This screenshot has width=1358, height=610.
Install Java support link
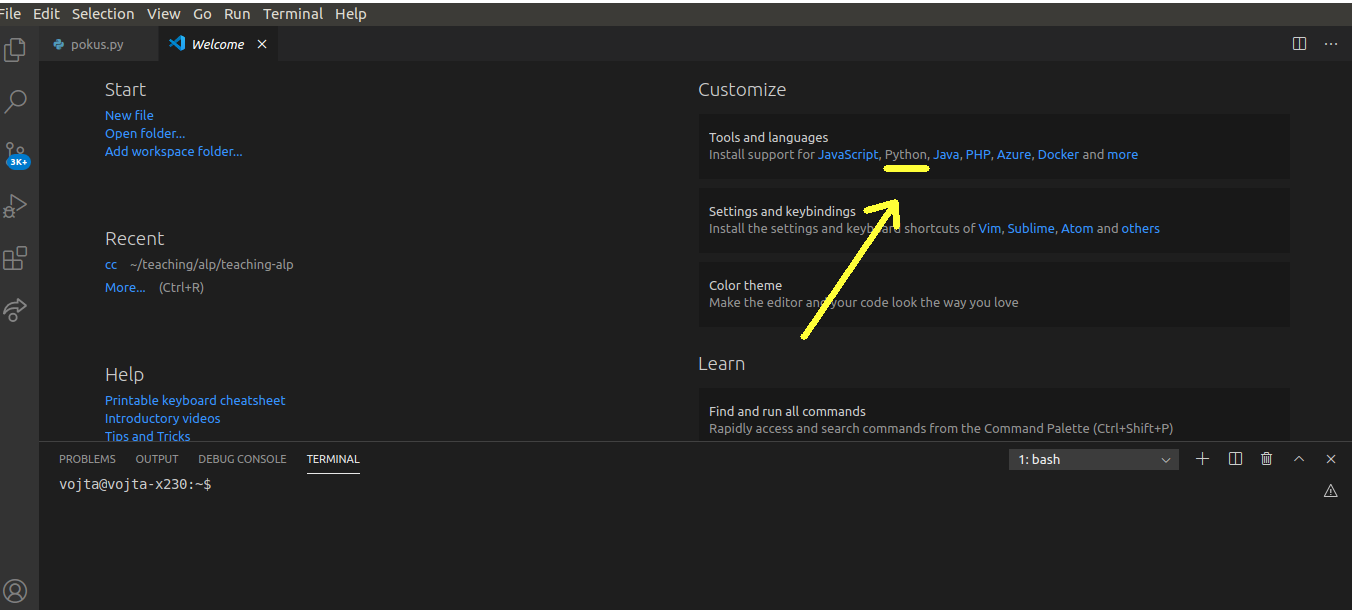click(x=946, y=155)
